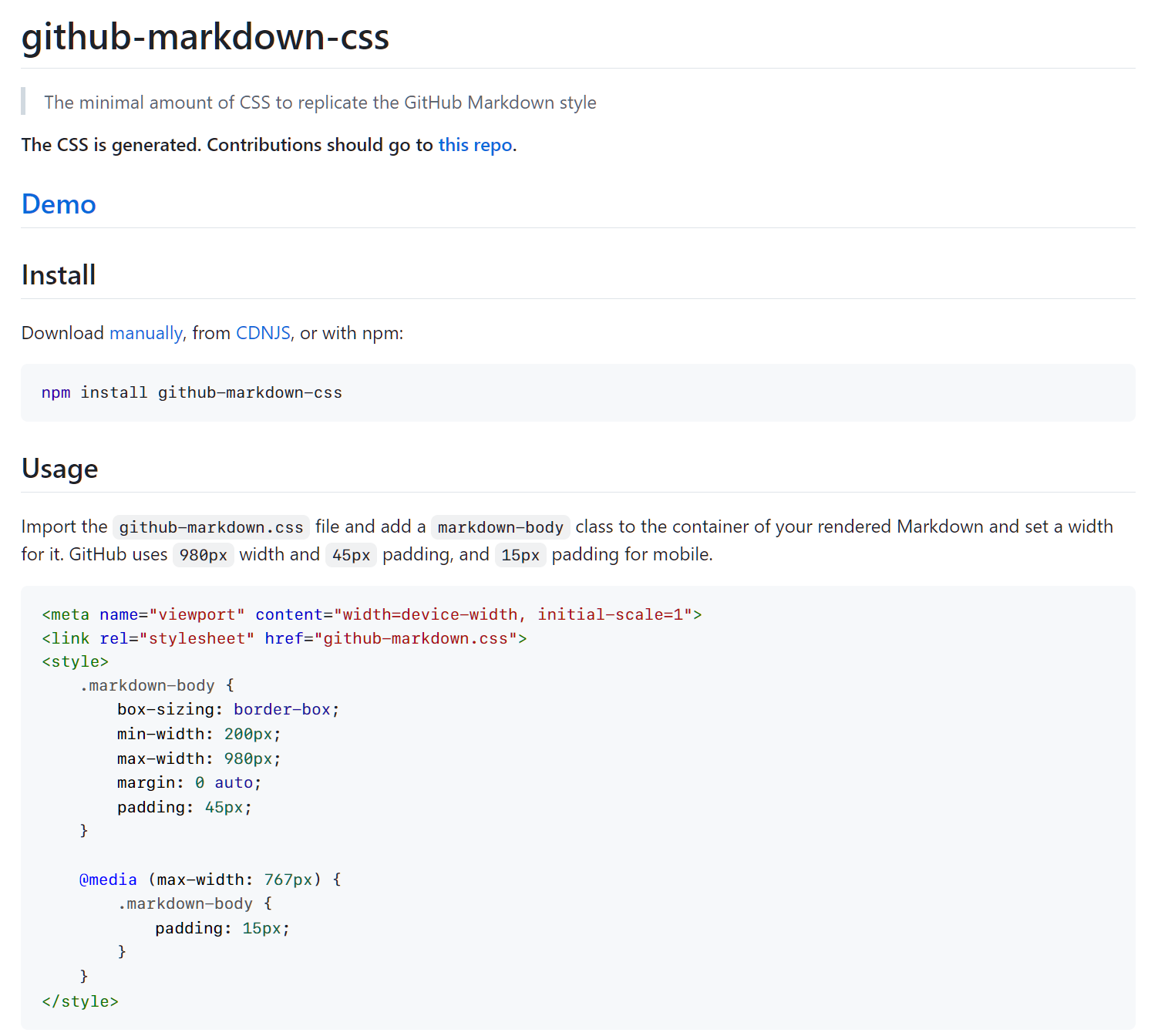Viewport: 1158px width, 1036px height.
Task: Open the Demo heading link
Action: point(59,204)
